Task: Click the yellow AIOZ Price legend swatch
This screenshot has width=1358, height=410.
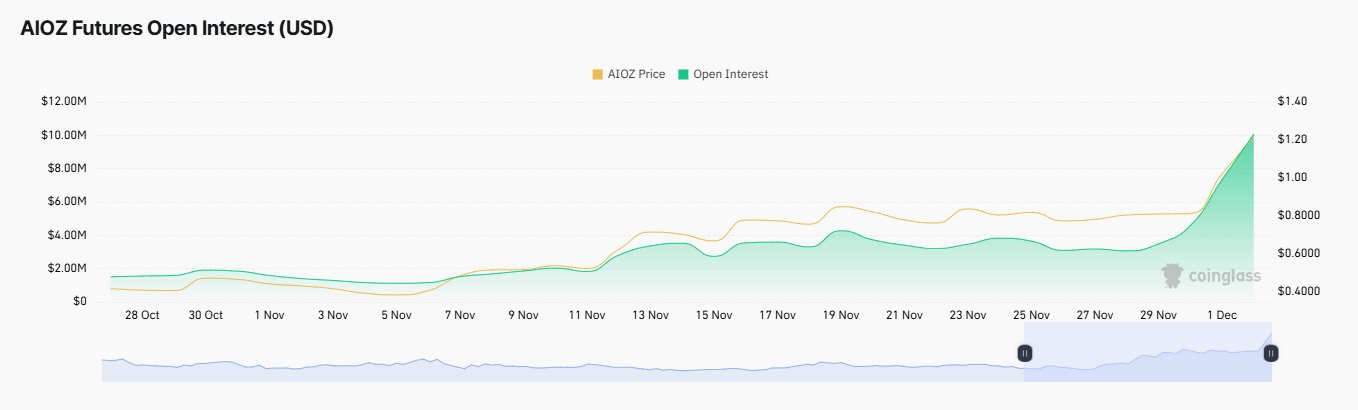Action: pyautogui.click(x=598, y=74)
